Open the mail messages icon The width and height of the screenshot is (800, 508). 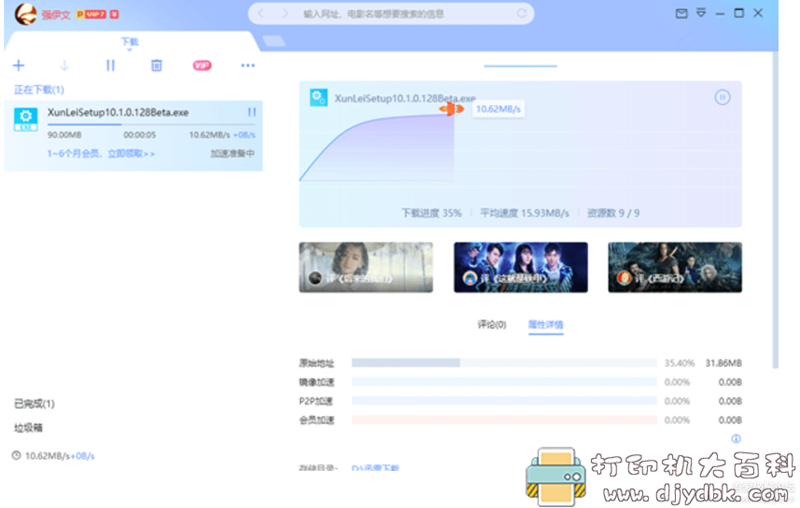681,14
